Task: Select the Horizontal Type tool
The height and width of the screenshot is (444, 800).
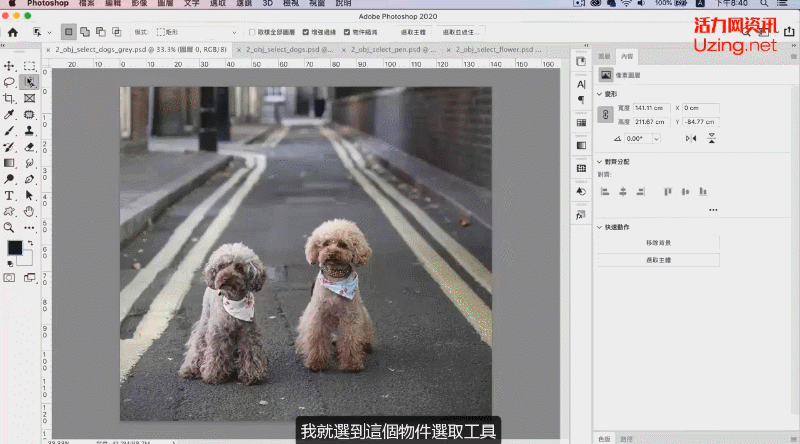Action: 9,195
